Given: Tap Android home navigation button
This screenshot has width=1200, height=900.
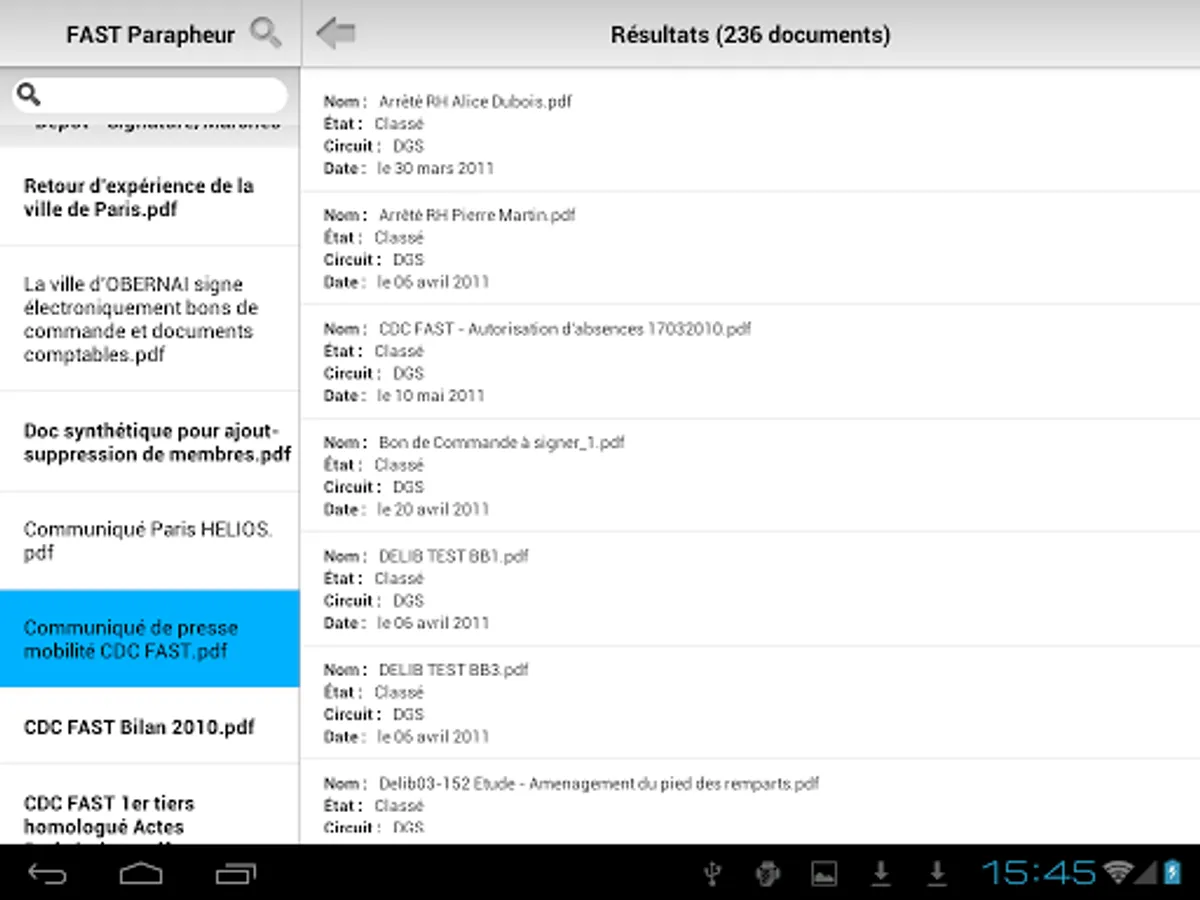Looking at the screenshot, I should pyautogui.click(x=141, y=873).
